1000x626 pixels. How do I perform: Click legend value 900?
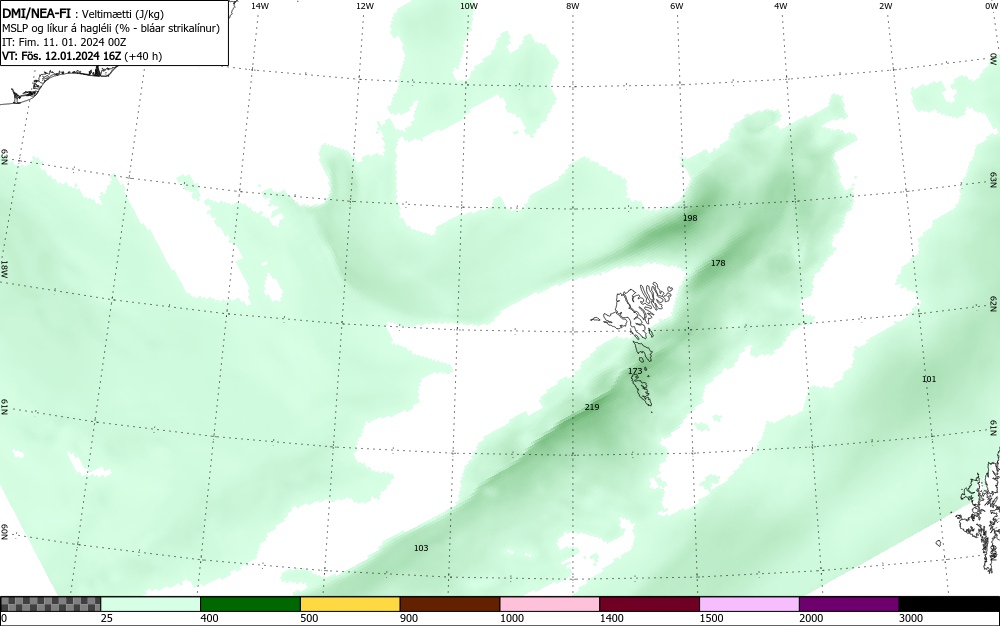coord(409,618)
